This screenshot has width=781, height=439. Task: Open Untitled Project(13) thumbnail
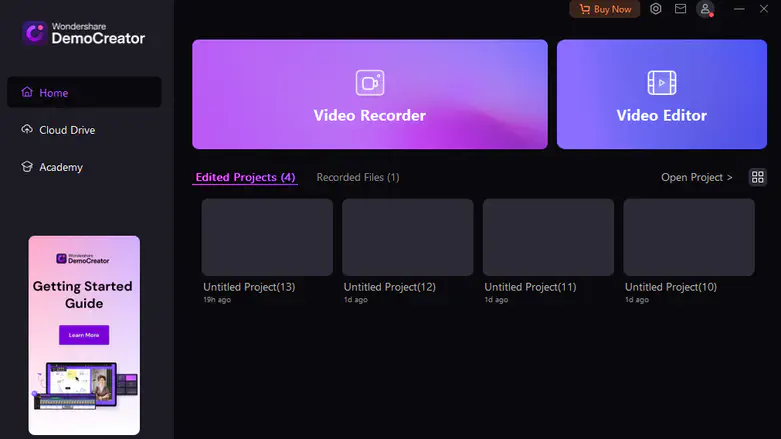coord(267,237)
